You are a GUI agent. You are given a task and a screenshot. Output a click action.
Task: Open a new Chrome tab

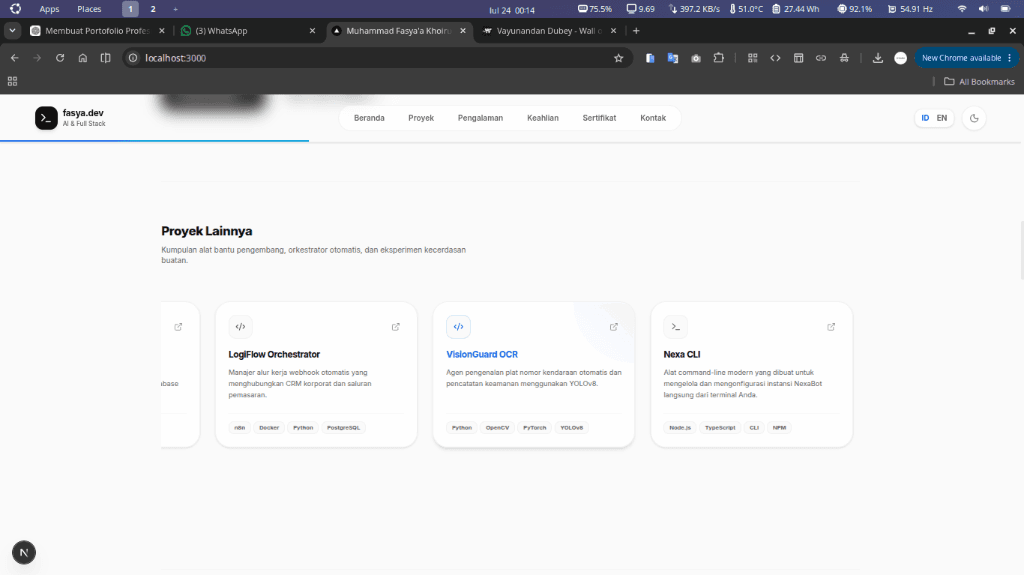point(636,31)
